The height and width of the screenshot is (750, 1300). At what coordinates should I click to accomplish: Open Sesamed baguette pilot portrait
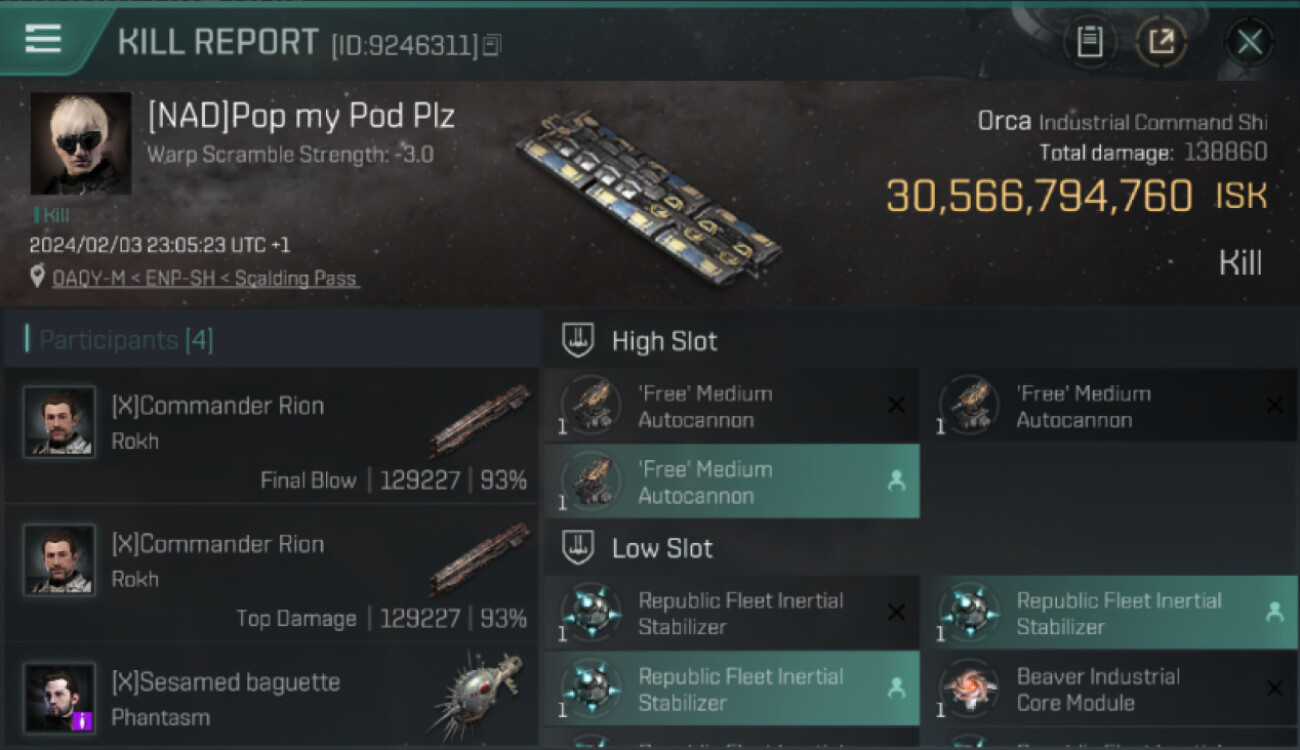60,696
